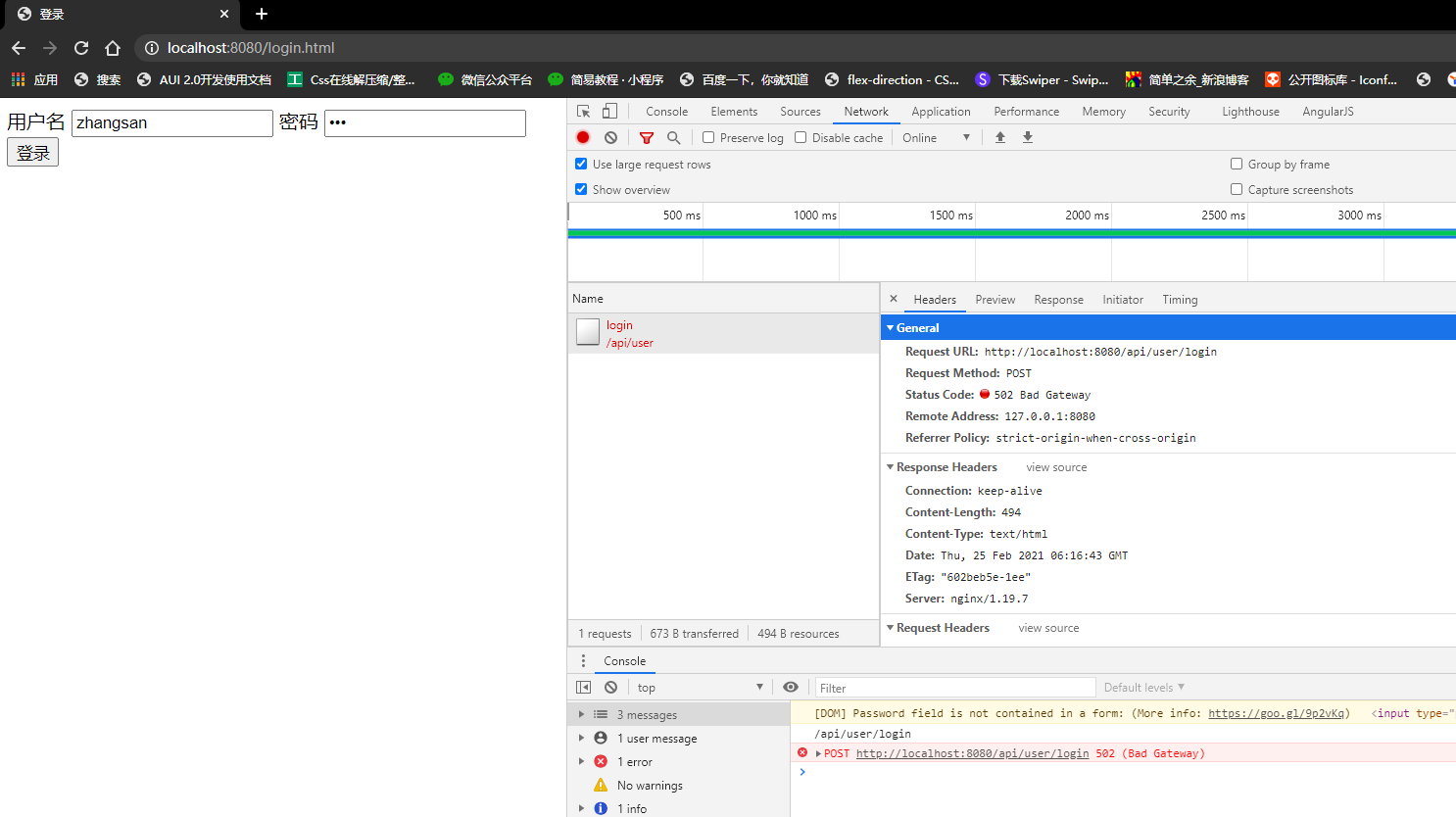Open 公开图标库 Iconfont bookmark
Screen dimensions: 1456x817
coord(1332,79)
